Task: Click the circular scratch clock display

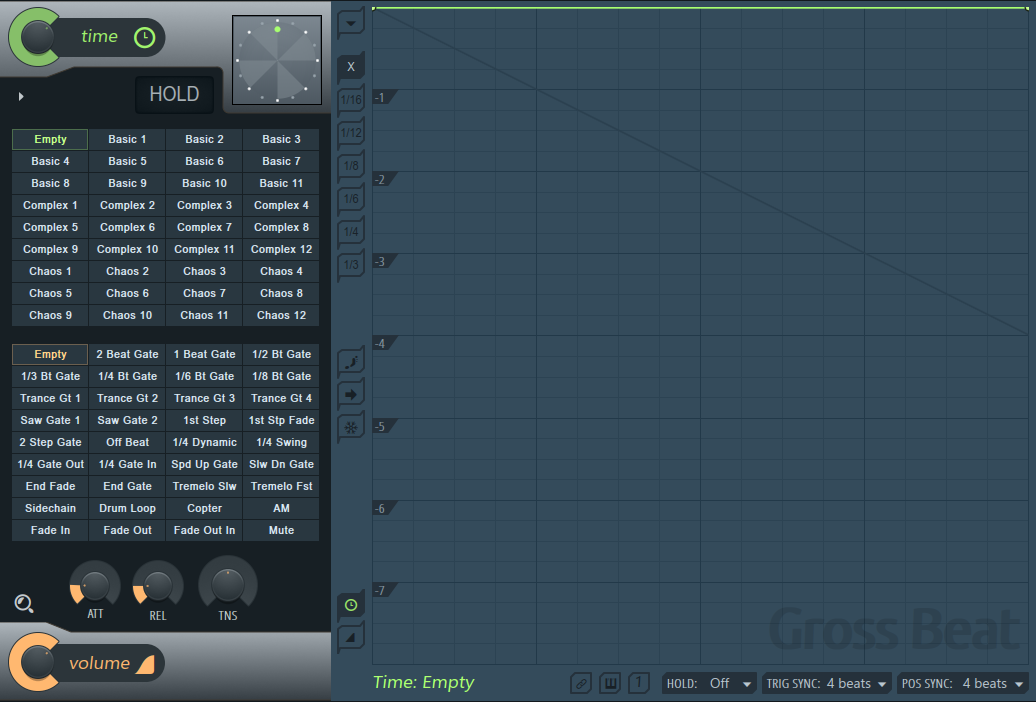Action: 277,60
